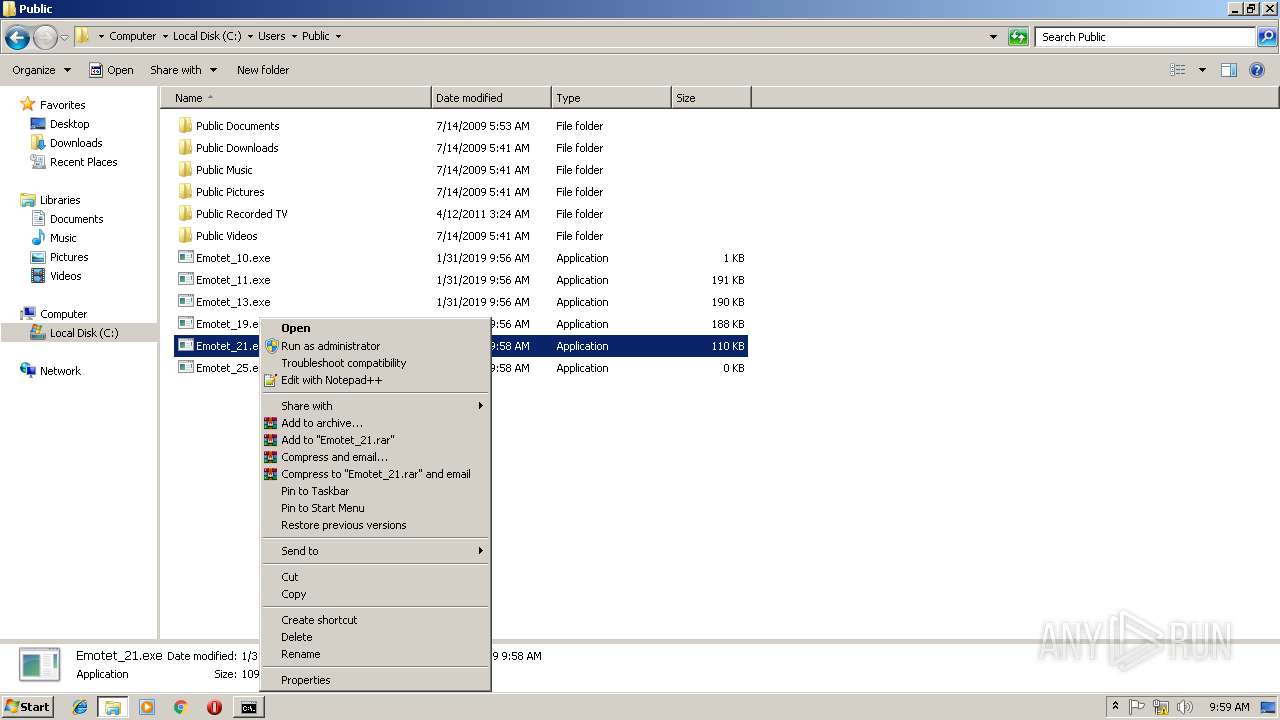Select the Emotet_13.exe file name
Screen dimensions: 1280x720
(x=233, y=302)
